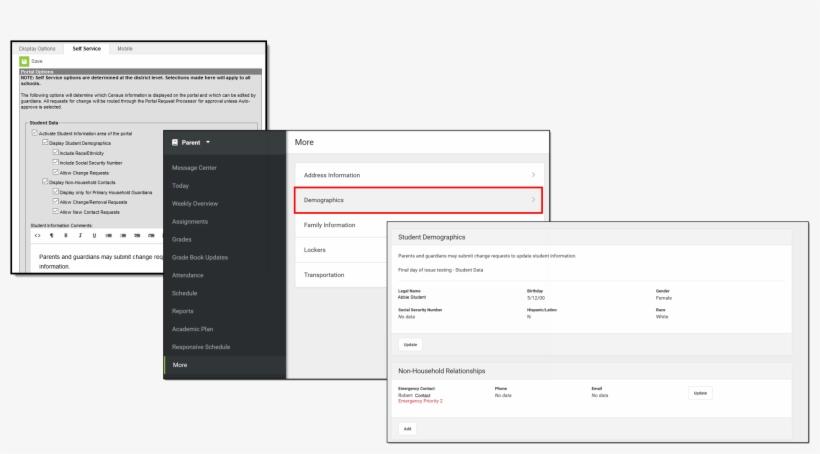Toggle Include Social Security Number checkbox
The width and height of the screenshot is (820, 454).
pos(55,162)
